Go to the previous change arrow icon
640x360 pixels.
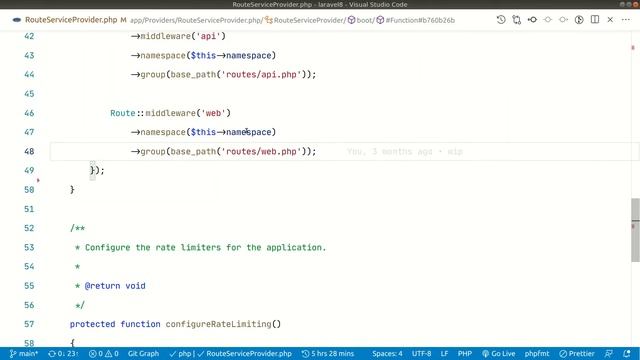point(548,20)
